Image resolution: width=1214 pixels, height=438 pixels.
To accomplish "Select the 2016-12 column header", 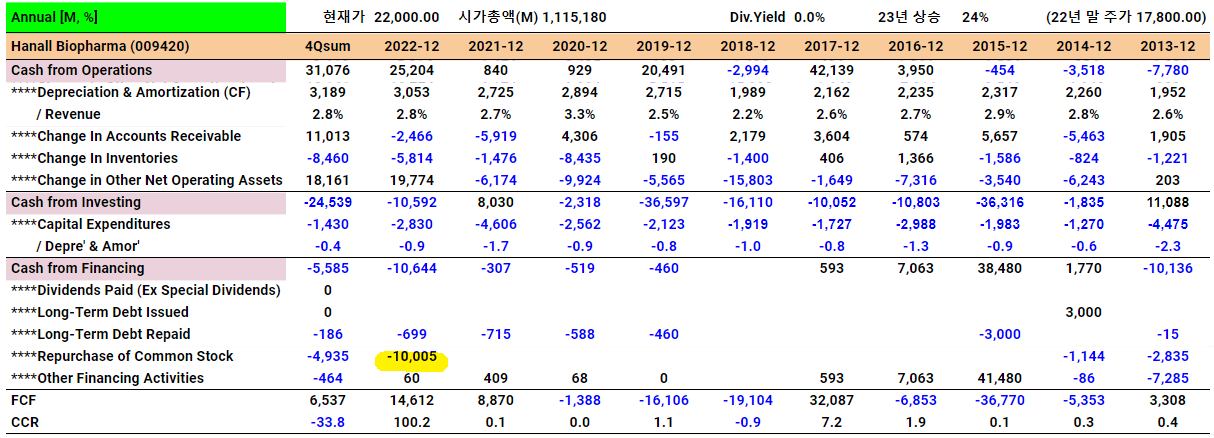I will tap(915, 47).
